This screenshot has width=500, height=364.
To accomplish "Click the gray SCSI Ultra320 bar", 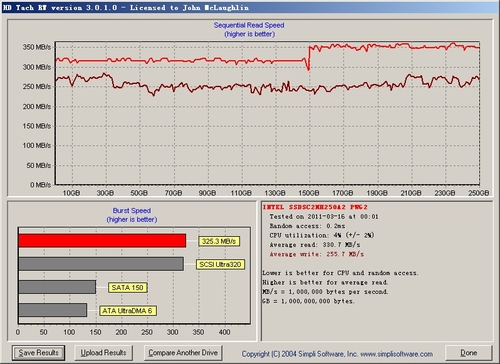I will [101, 264].
